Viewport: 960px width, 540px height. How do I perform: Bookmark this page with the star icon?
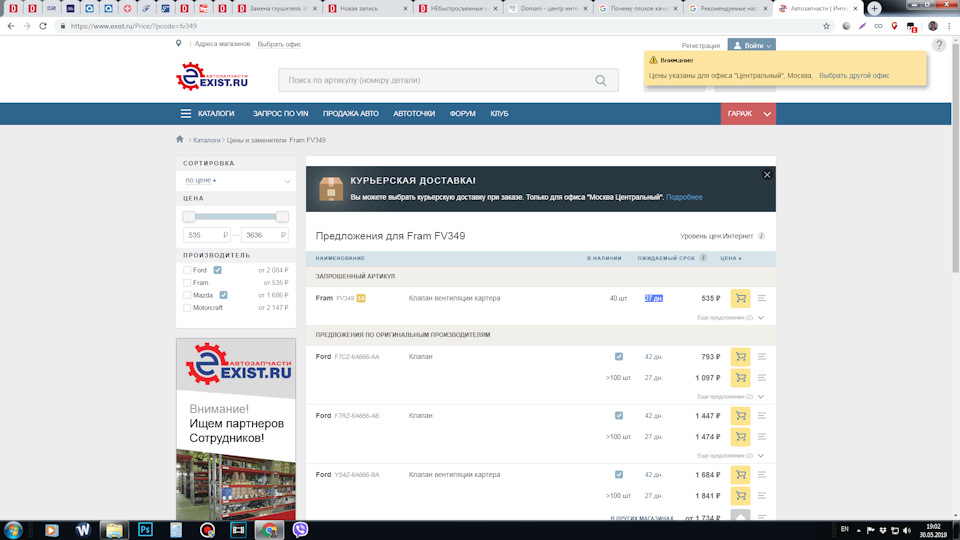click(x=826, y=26)
